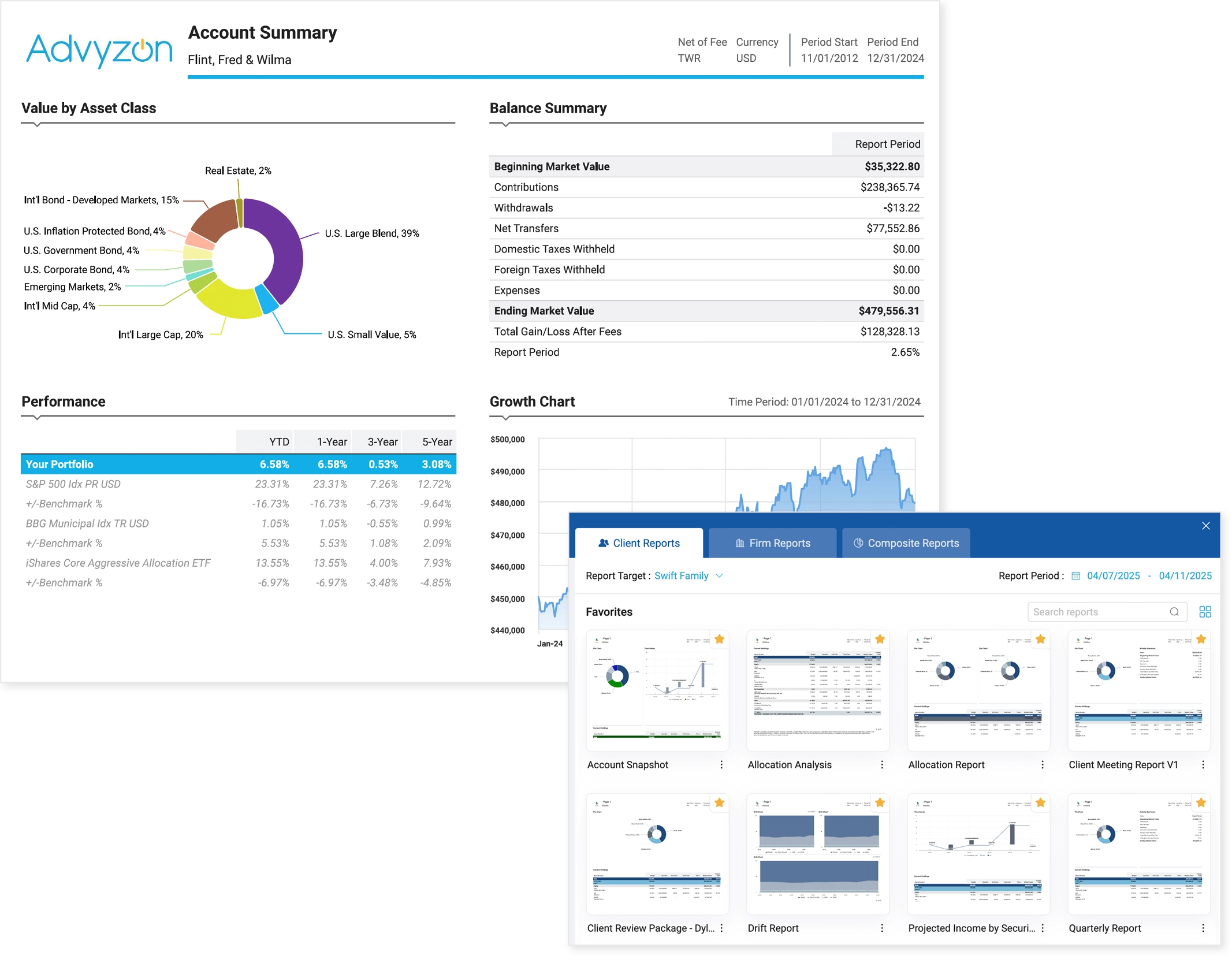Open the Client Meeting Report V1 thumbnail

click(x=1139, y=690)
